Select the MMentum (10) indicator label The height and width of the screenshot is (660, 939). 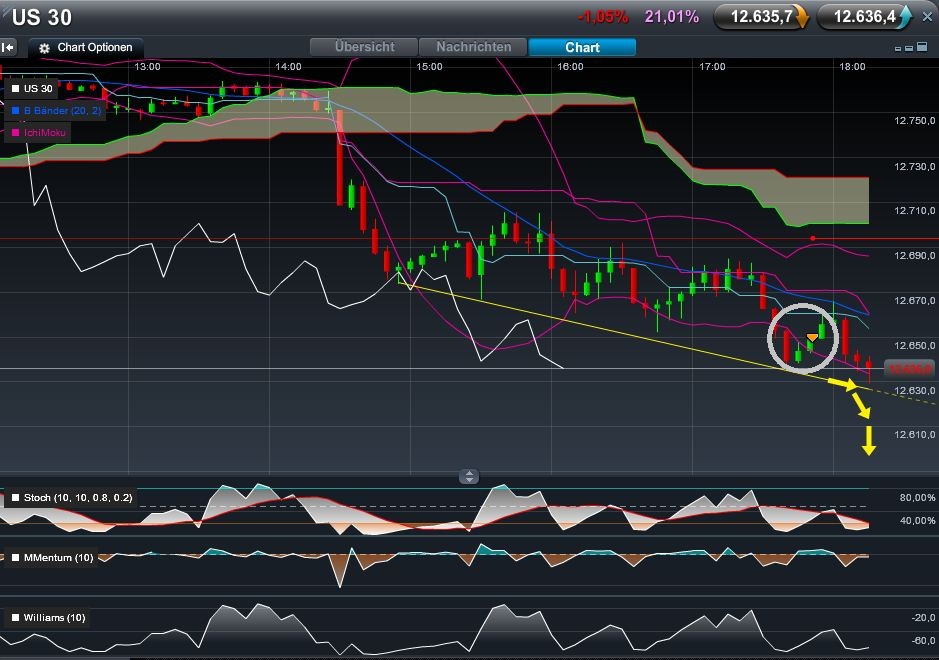[59, 558]
